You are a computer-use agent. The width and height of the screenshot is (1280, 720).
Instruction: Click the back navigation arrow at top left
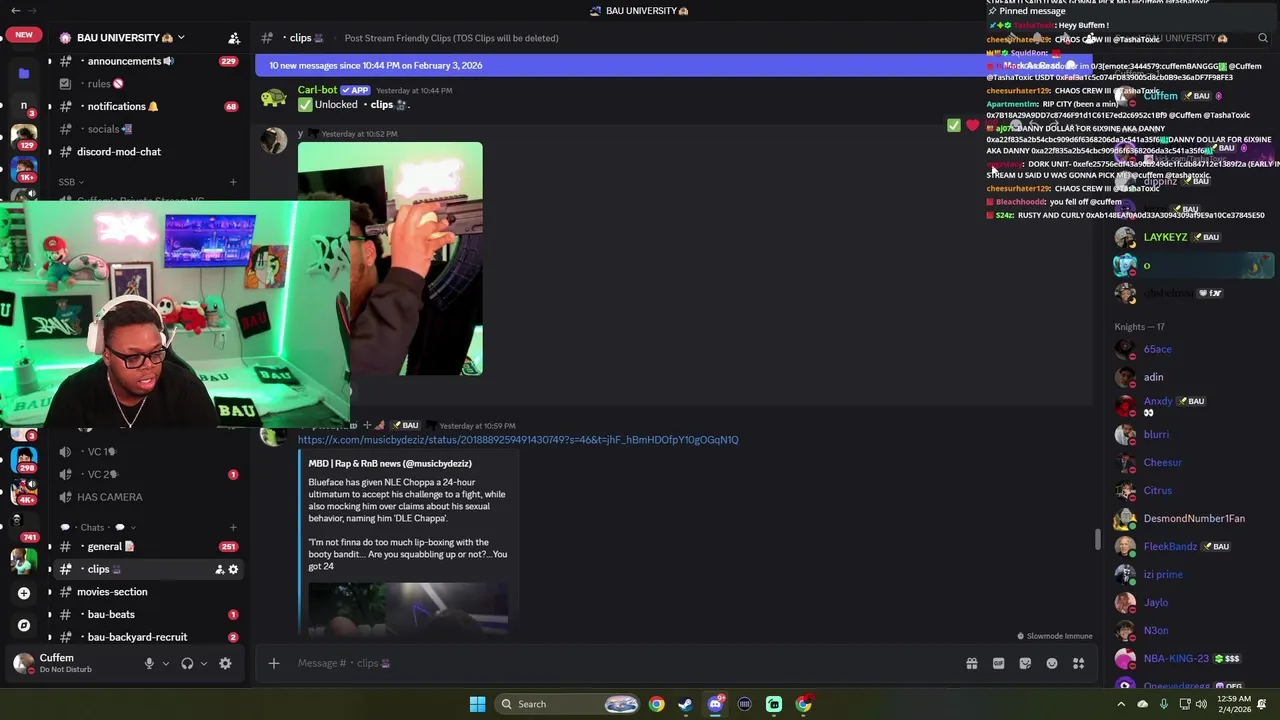[x=15, y=10]
